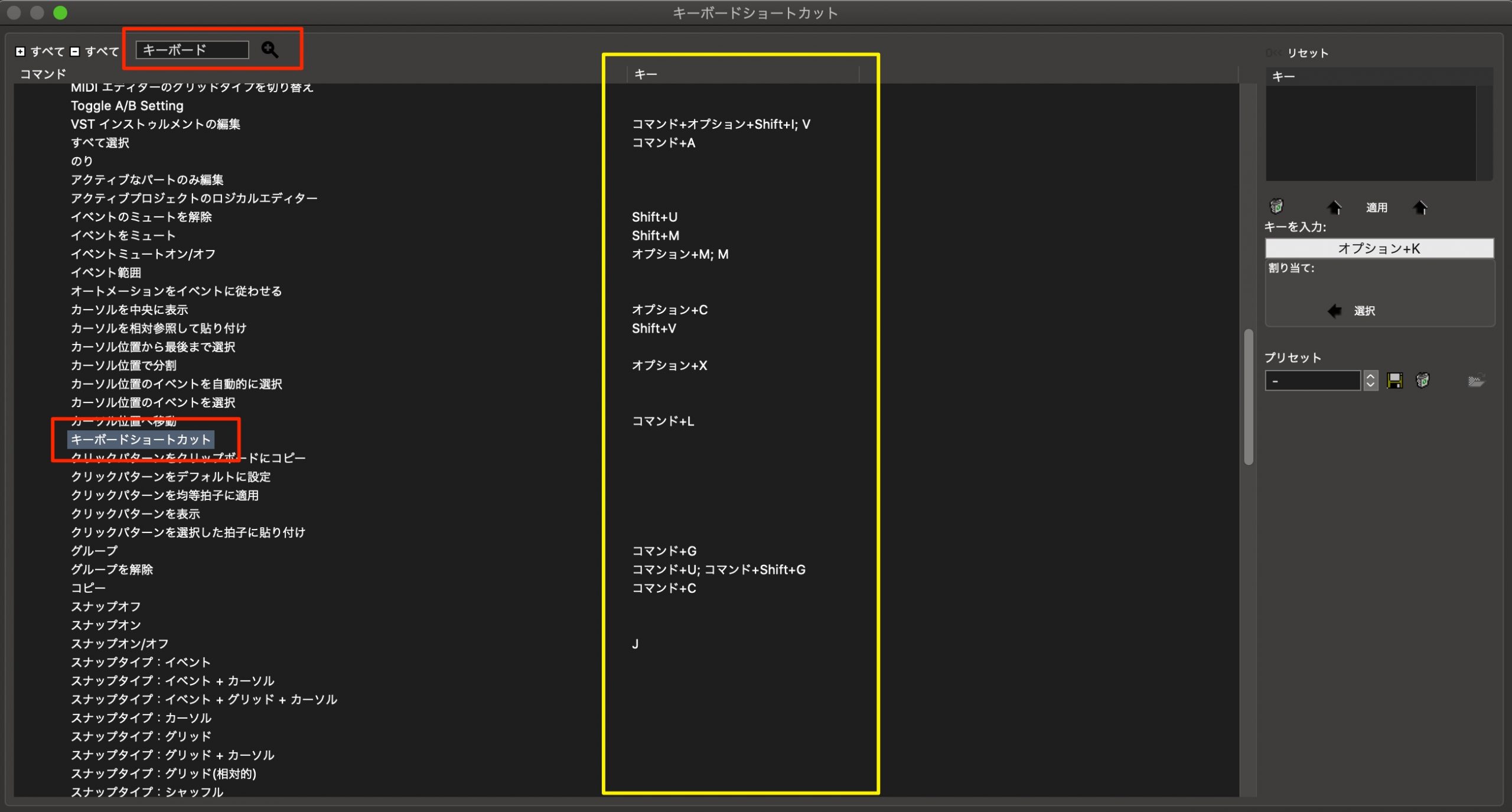Select カーソルを相対参照して貼り付け command
The width and height of the screenshot is (1512, 812).
[x=158, y=329]
